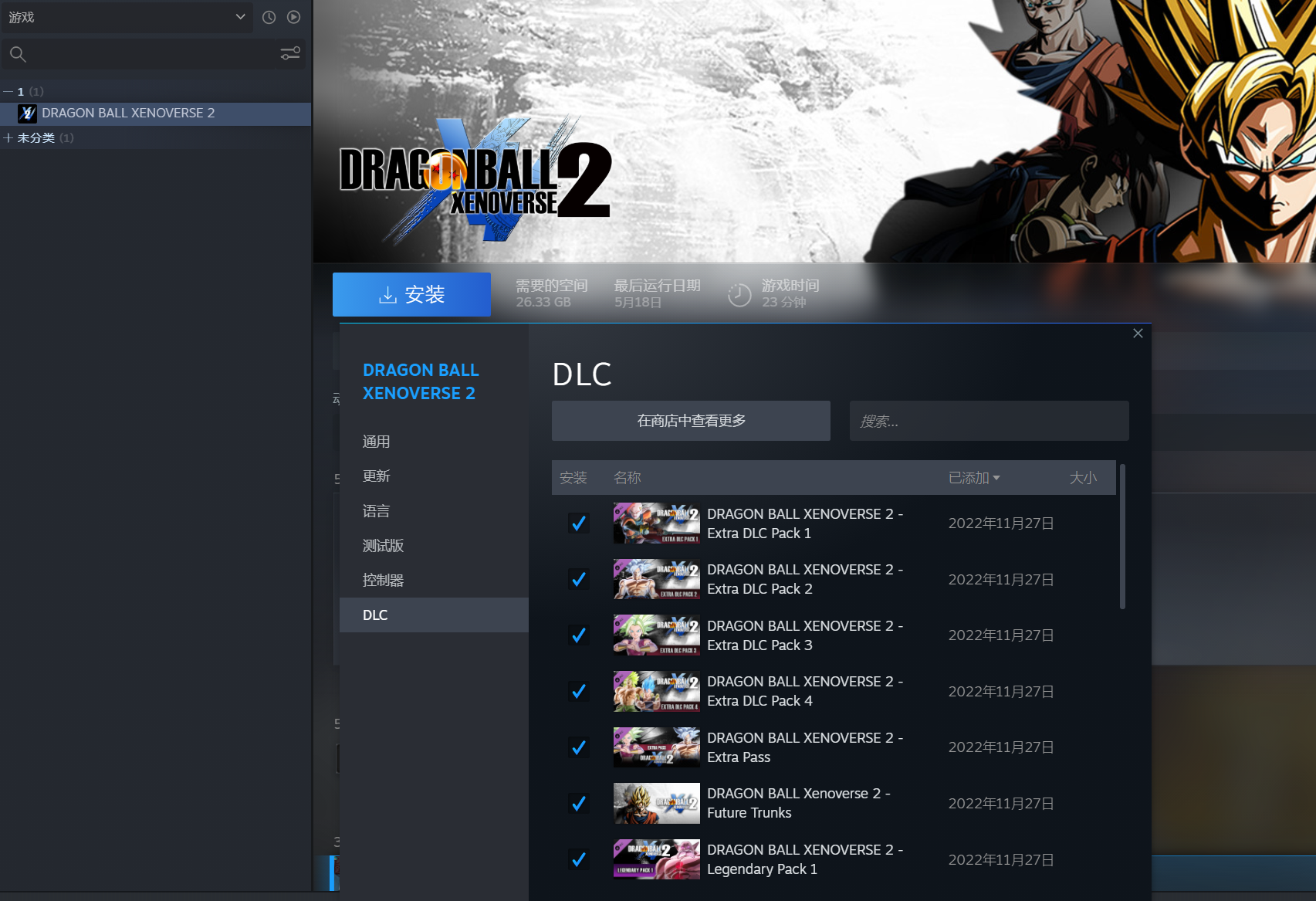This screenshot has width=1316, height=901.
Task: Click Future Trunks DLC thumbnail
Action: (657, 804)
